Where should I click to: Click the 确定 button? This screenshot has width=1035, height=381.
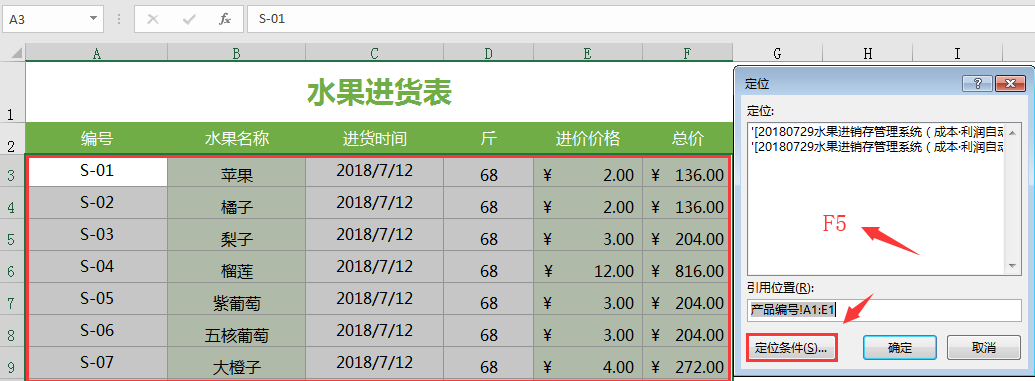tap(900, 347)
